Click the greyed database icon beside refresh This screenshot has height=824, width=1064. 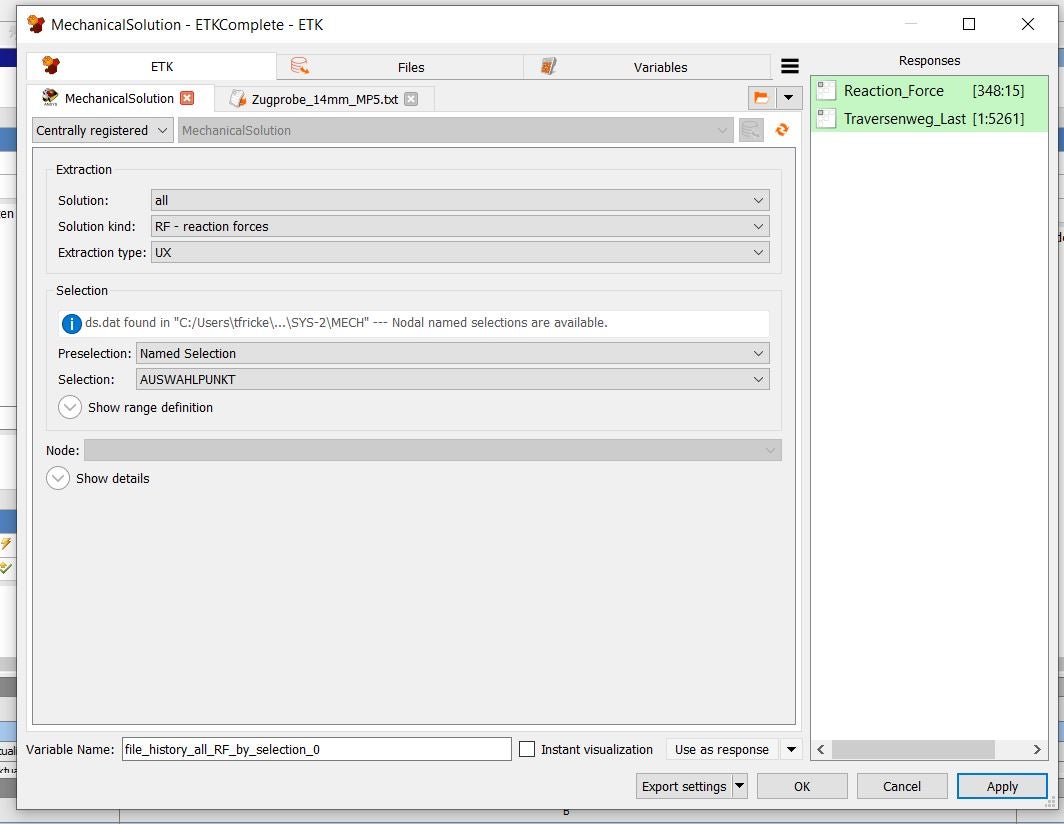(x=751, y=130)
